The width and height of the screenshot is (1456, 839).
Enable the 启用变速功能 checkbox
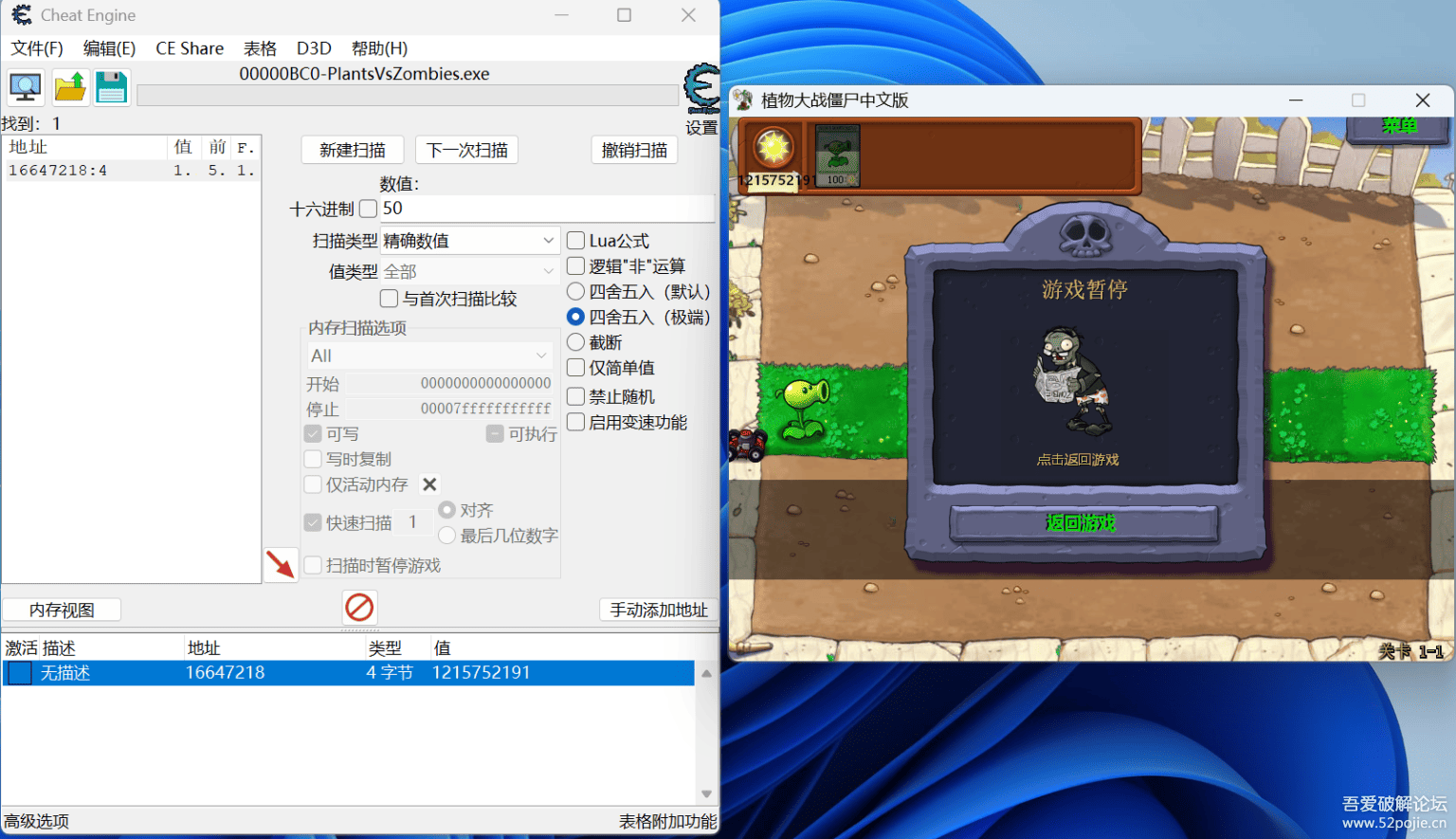point(575,422)
